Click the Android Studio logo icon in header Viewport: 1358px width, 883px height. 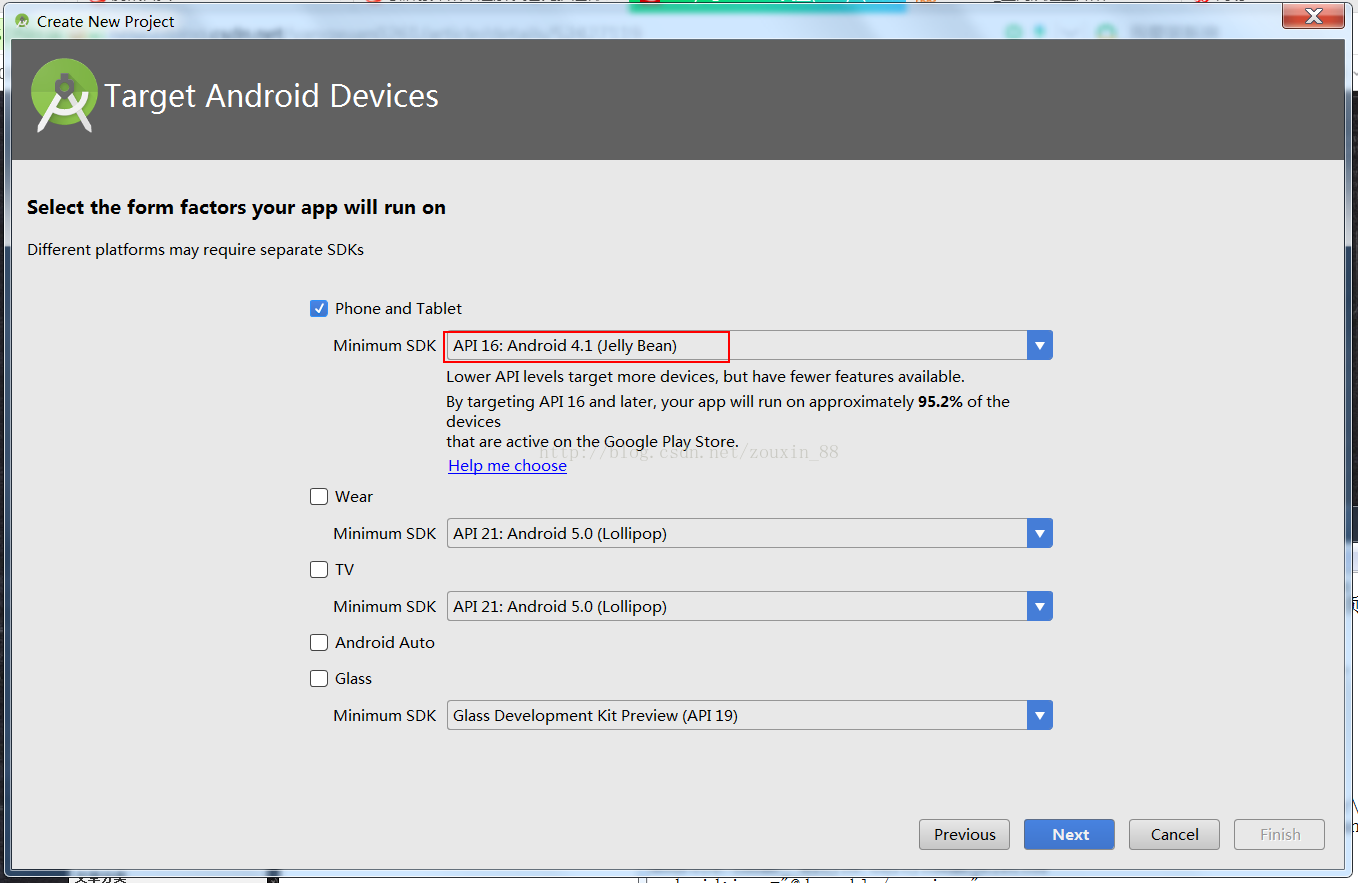coord(64,96)
